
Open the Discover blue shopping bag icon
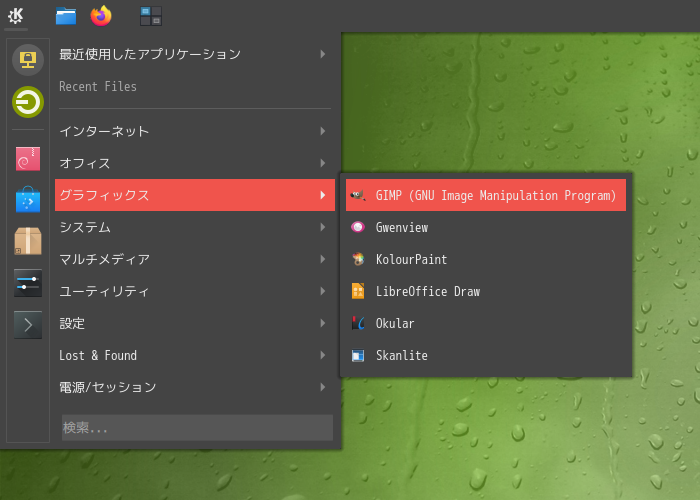tap(28, 199)
